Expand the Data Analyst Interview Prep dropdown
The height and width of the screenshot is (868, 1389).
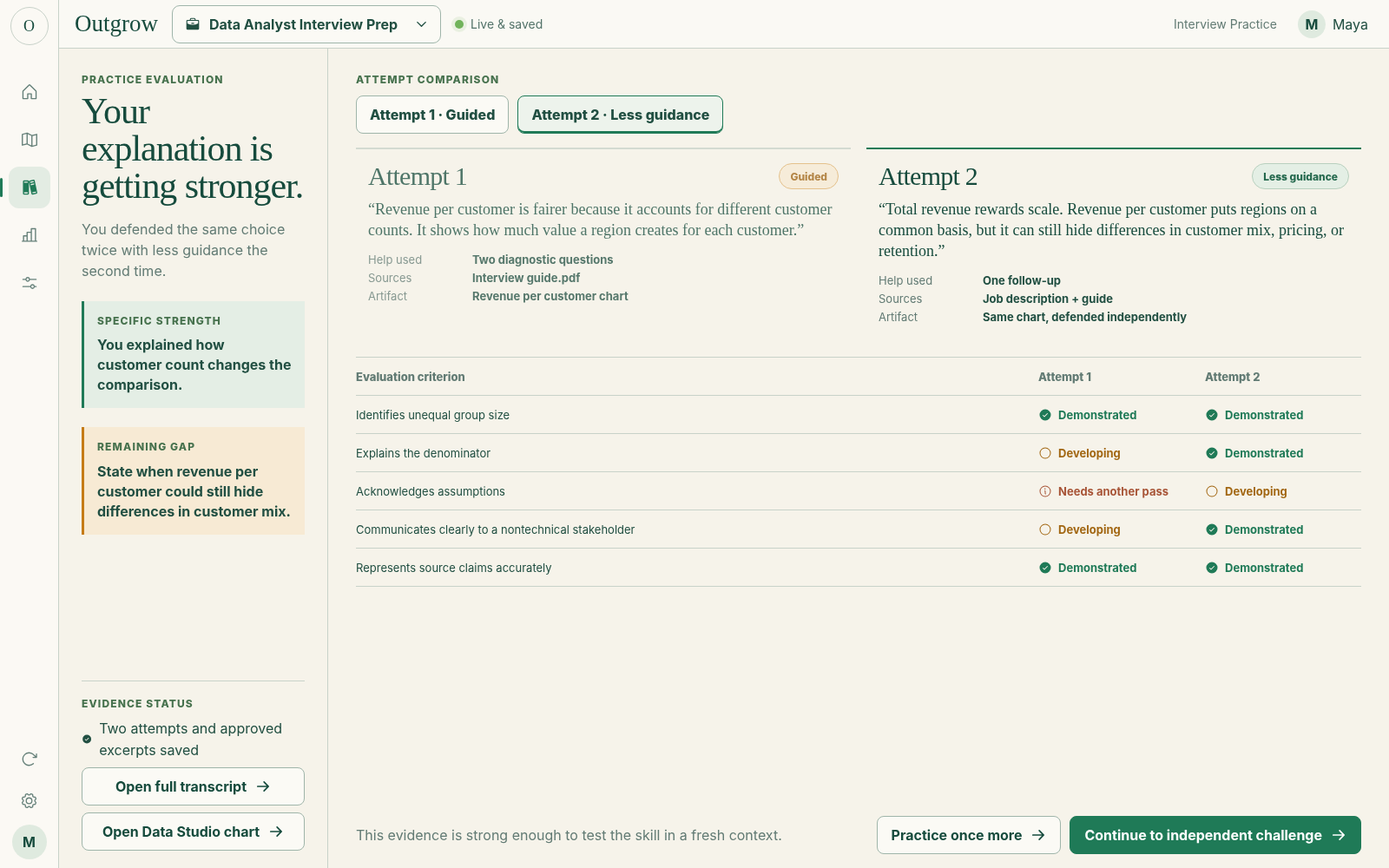click(306, 24)
